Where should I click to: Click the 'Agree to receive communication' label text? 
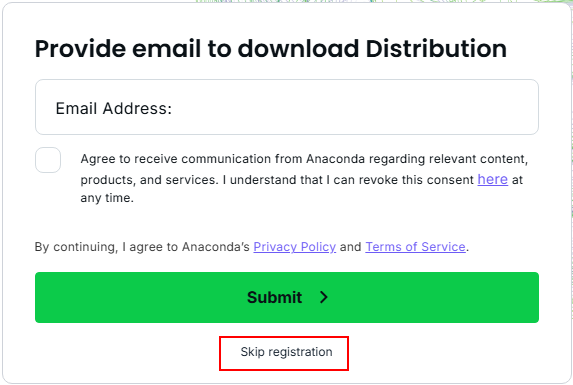pyautogui.click(x=304, y=159)
